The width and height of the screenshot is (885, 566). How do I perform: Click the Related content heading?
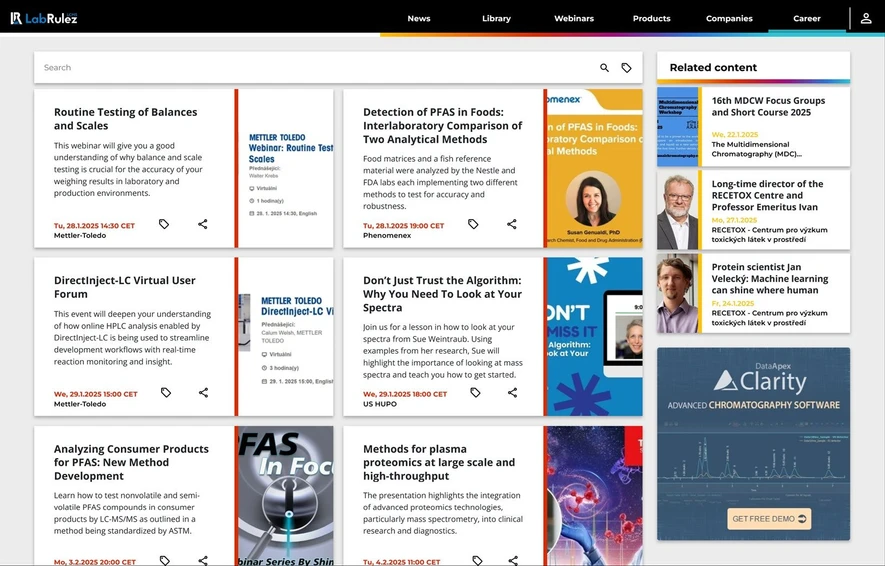[713, 68]
